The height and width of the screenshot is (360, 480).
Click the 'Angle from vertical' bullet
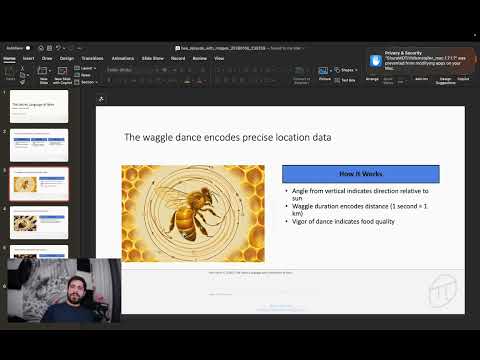point(360,194)
